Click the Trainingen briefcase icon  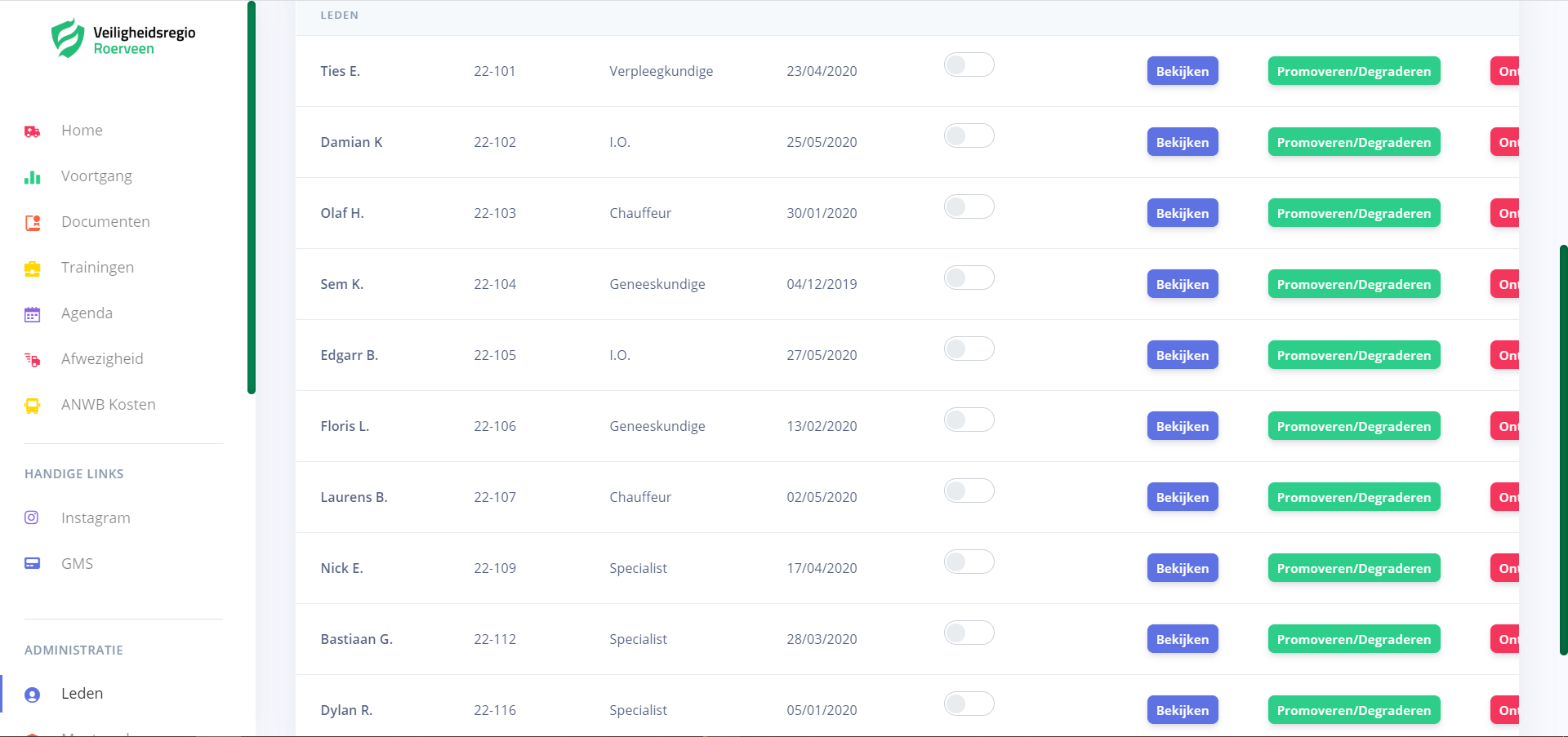point(33,269)
